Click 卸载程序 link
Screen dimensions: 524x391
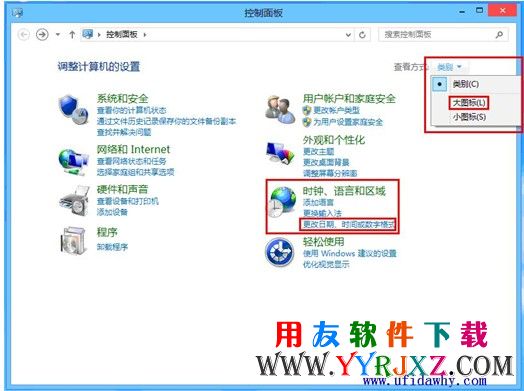[112, 247]
